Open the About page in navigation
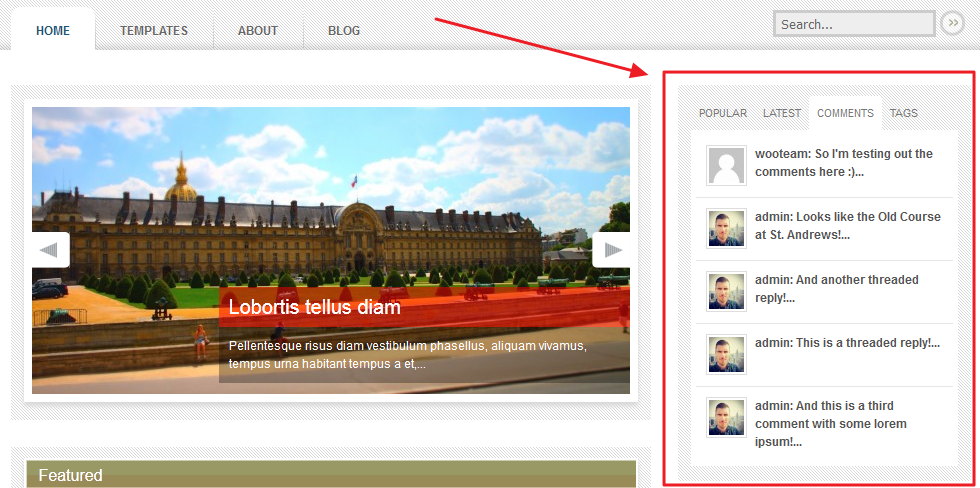 (x=258, y=30)
